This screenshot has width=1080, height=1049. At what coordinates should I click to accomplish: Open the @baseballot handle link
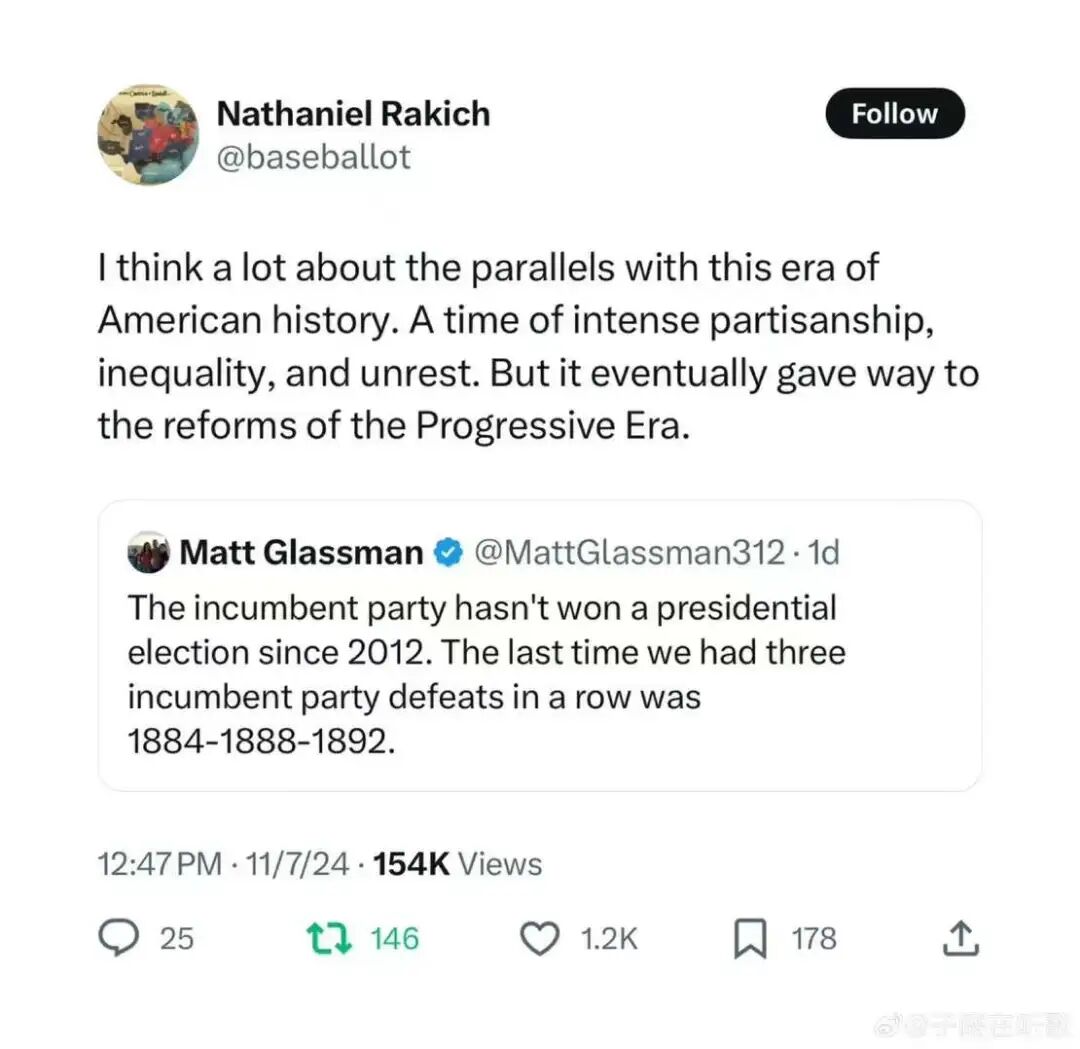313,157
